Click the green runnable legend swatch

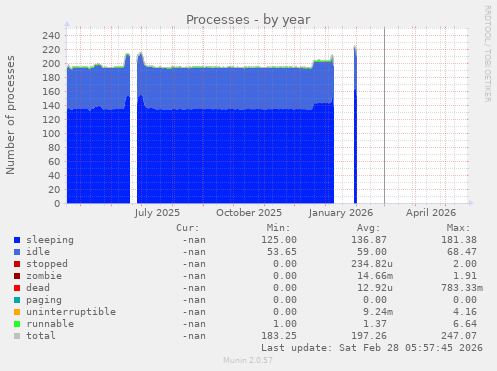pyautogui.click(x=17, y=324)
